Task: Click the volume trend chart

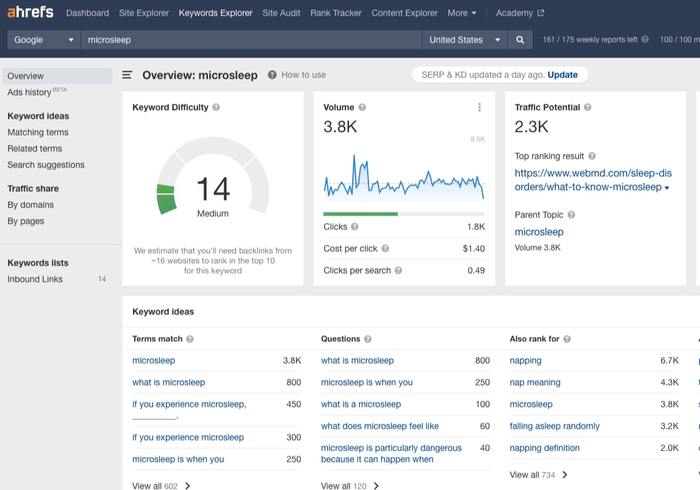Action: tap(404, 176)
